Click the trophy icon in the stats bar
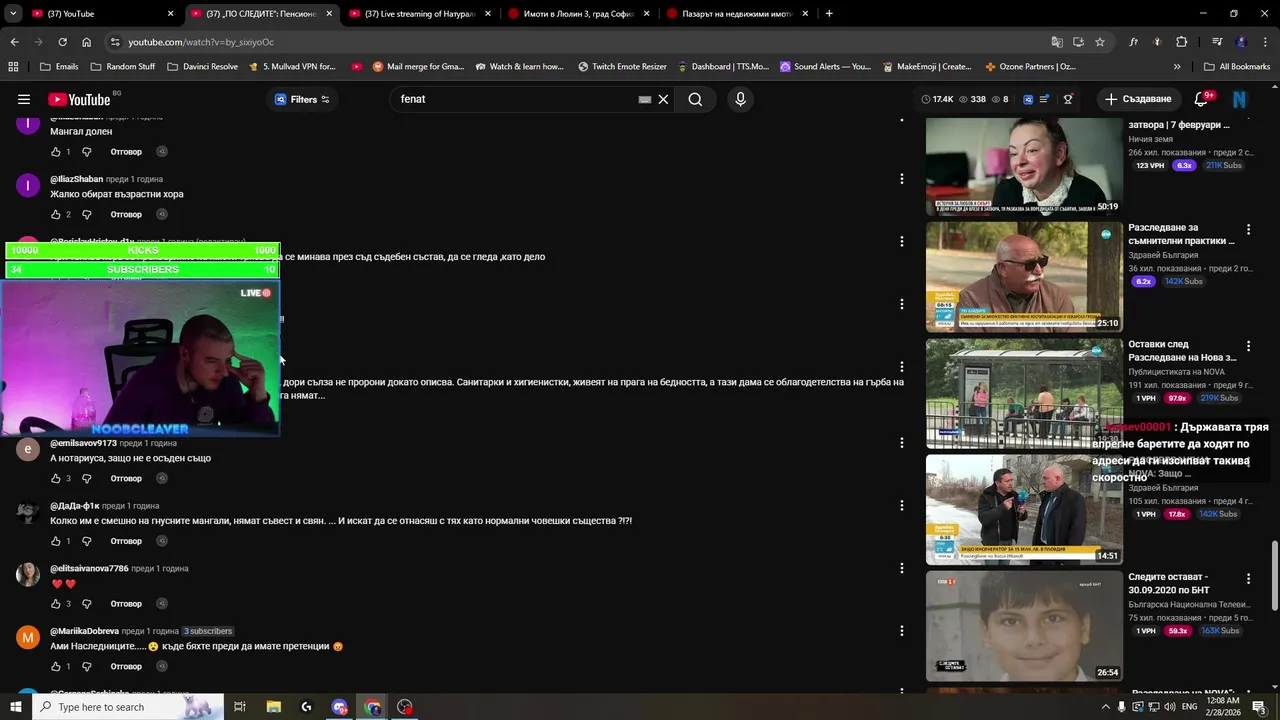 (1068, 99)
